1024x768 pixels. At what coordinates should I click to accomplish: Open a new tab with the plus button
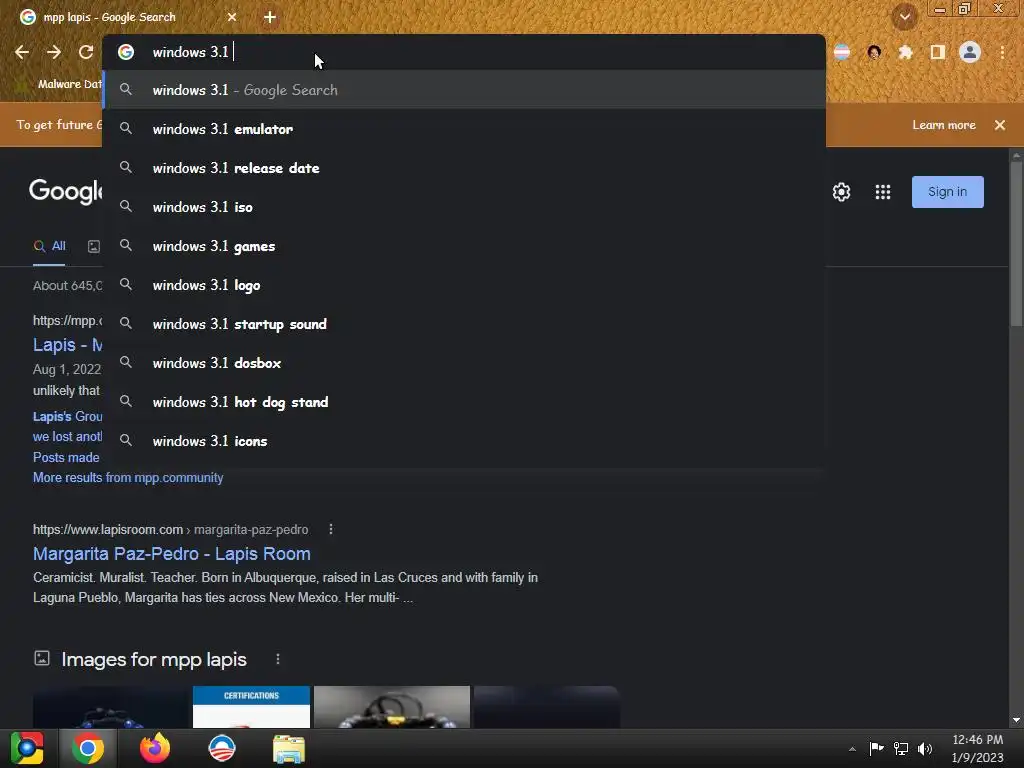[270, 17]
